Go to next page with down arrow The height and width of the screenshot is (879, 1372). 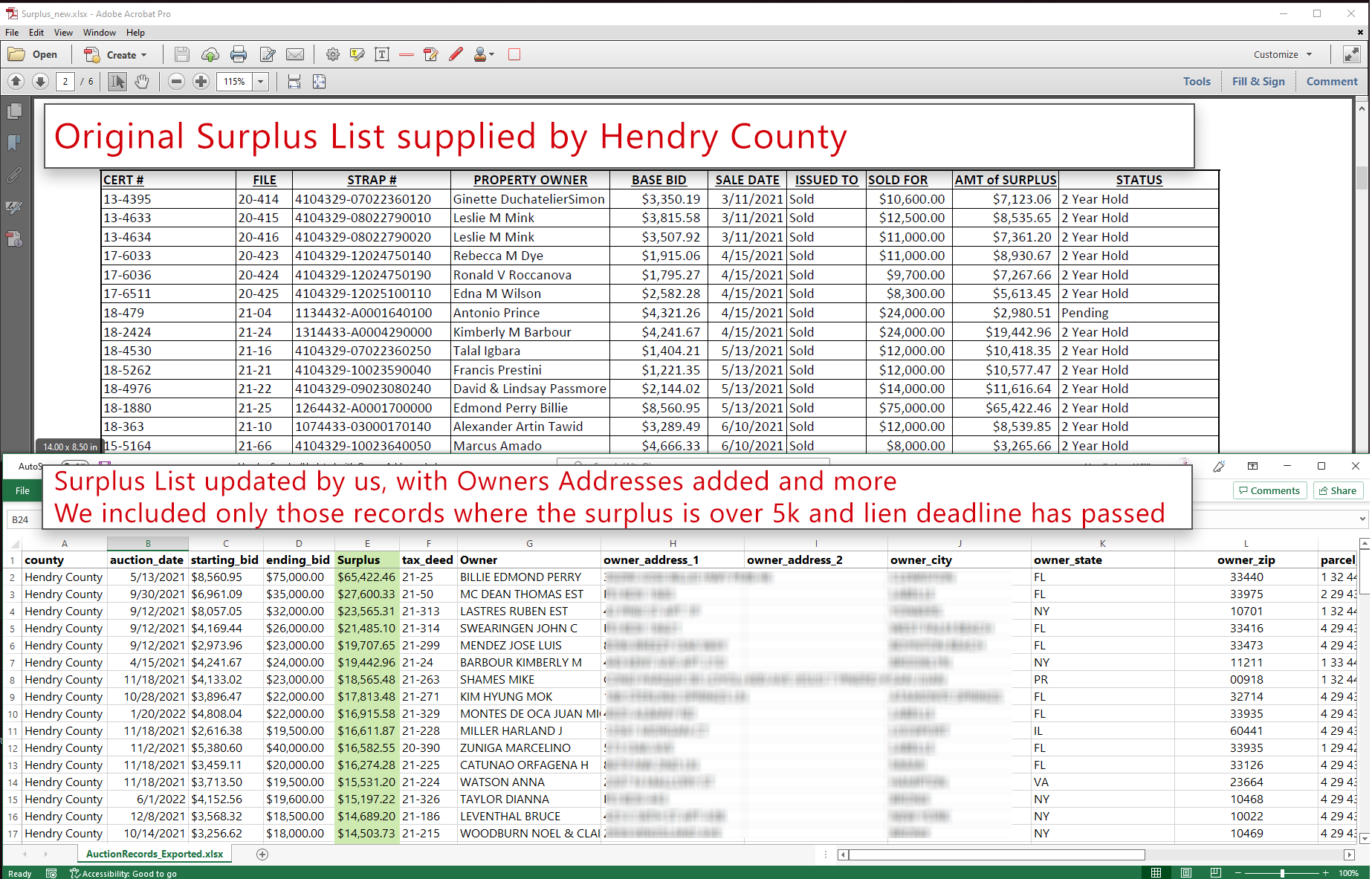pos(41,82)
